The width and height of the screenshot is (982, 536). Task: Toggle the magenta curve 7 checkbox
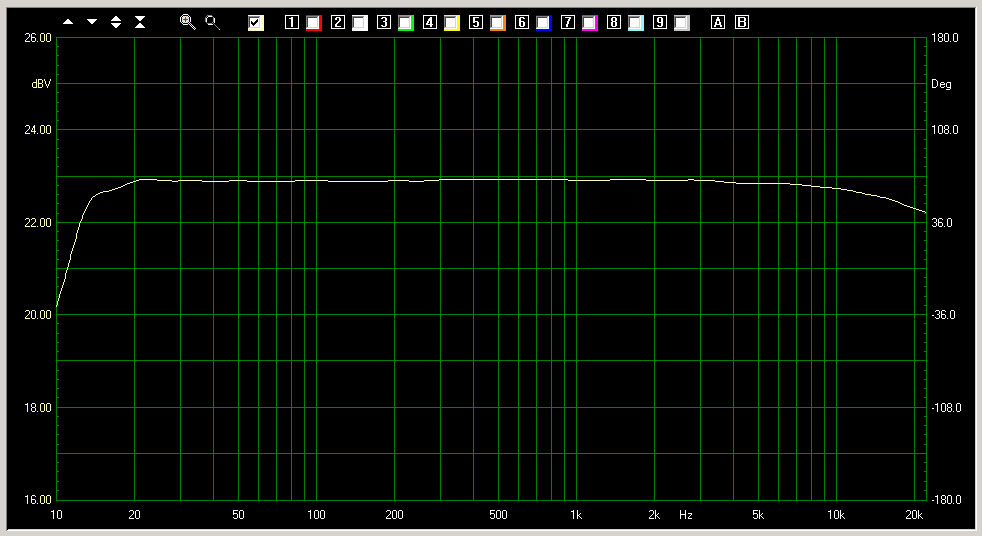tap(590, 23)
